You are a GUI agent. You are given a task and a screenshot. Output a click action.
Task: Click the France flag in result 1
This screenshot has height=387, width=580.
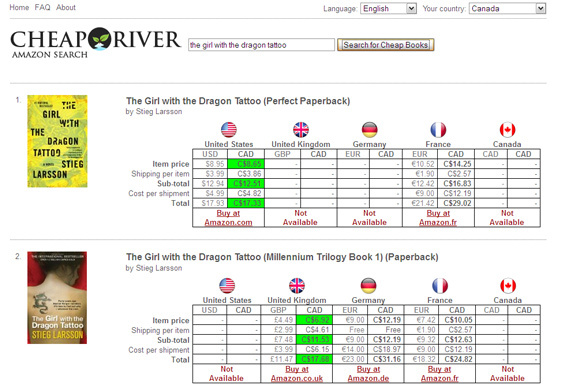(x=438, y=130)
